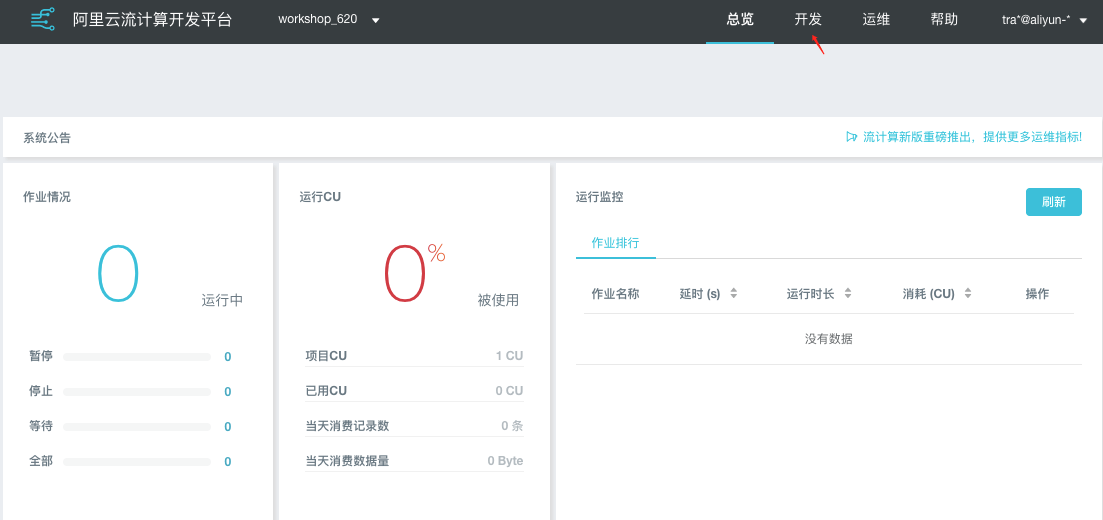Click the 0 Byte value
Screen dimensions: 1103x520
(506, 461)
